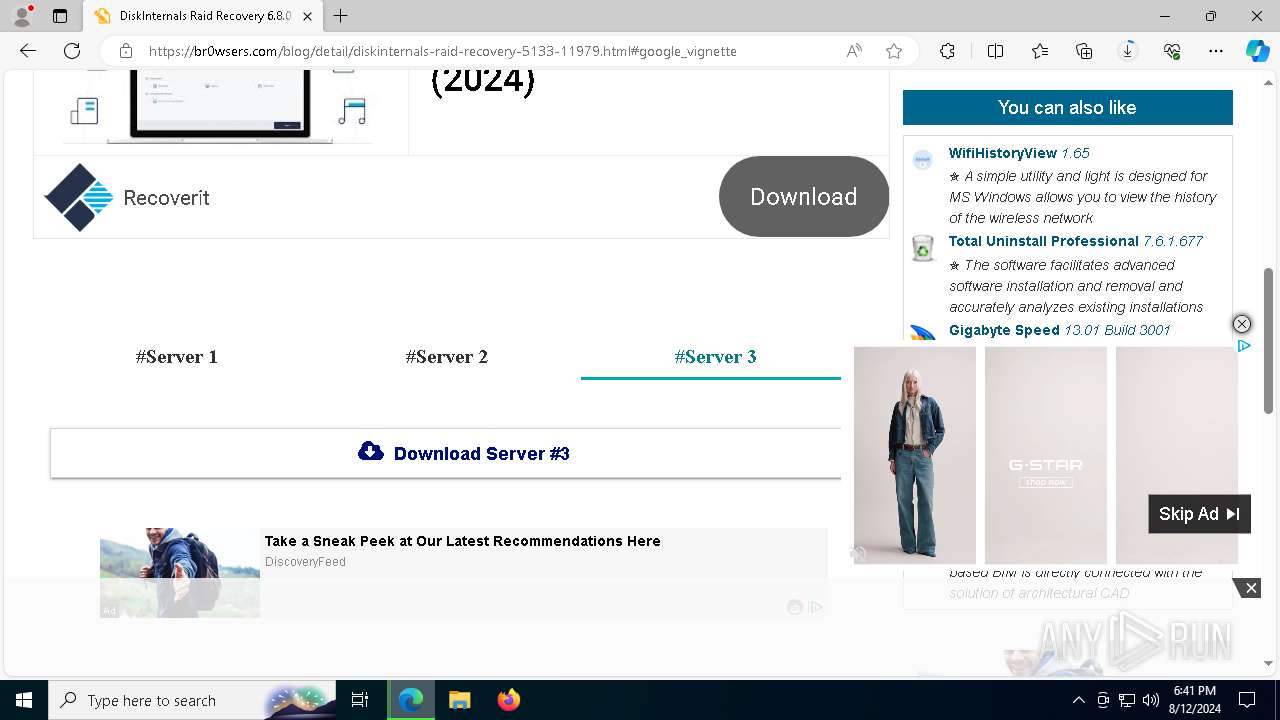This screenshot has width=1280, height=720.
Task: Open File Explorer from taskbar
Action: [x=459, y=700]
